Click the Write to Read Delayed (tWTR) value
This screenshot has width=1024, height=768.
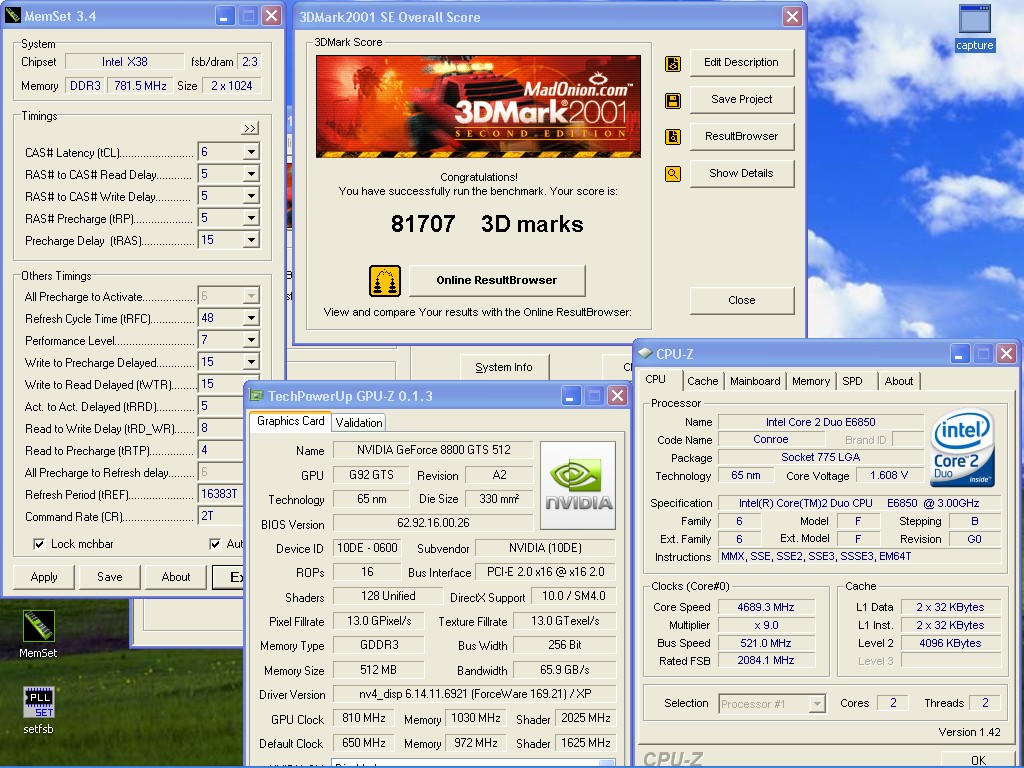tap(220, 384)
